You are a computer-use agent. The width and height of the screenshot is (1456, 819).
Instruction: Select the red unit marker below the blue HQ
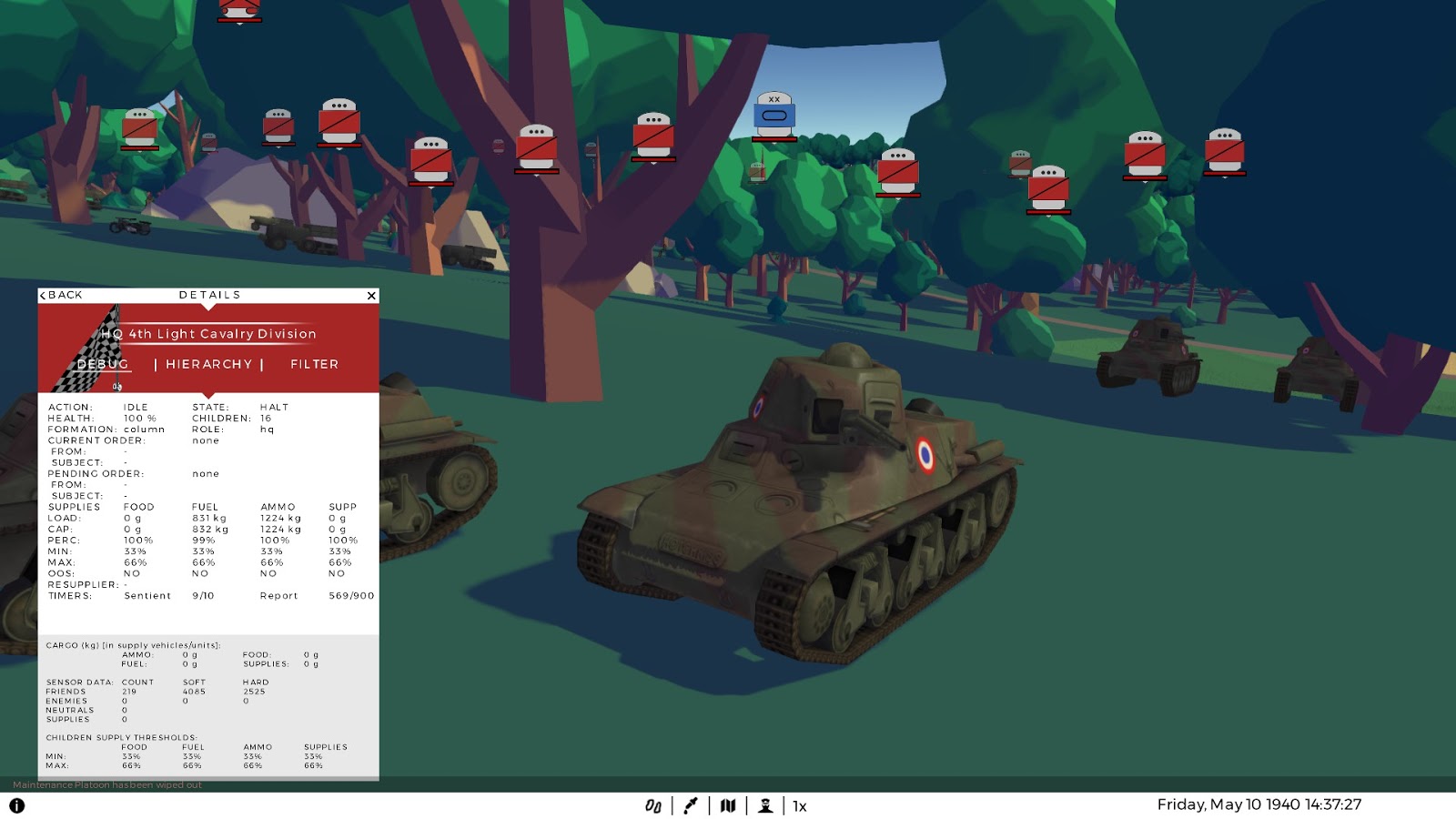[x=899, y=173]
